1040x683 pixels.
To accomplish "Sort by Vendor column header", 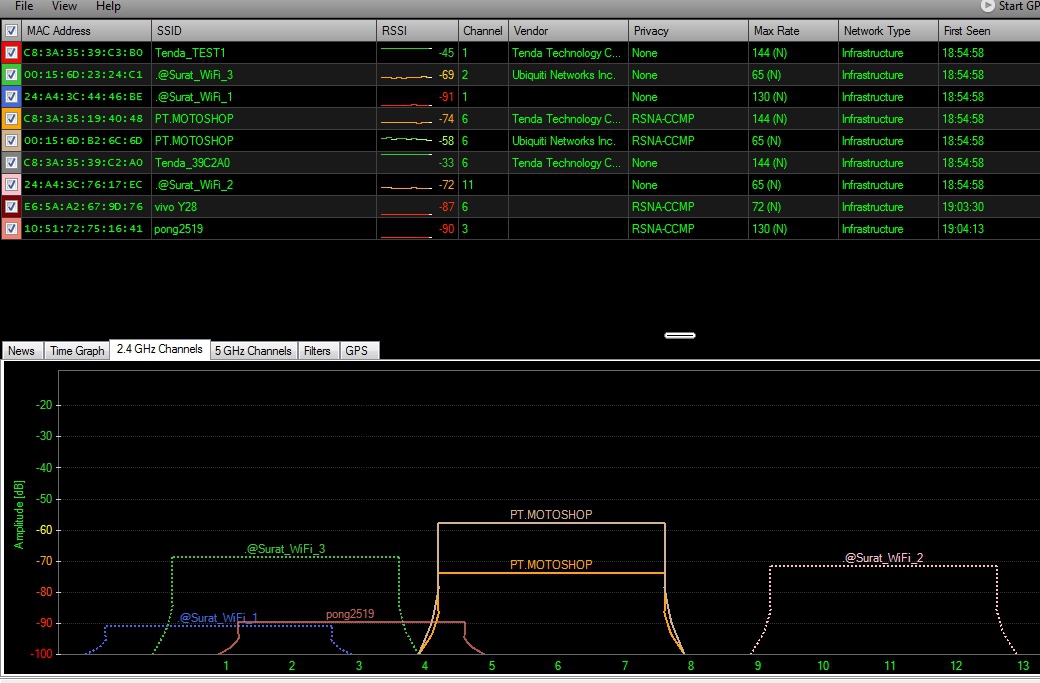I will (x=568, y=31).
